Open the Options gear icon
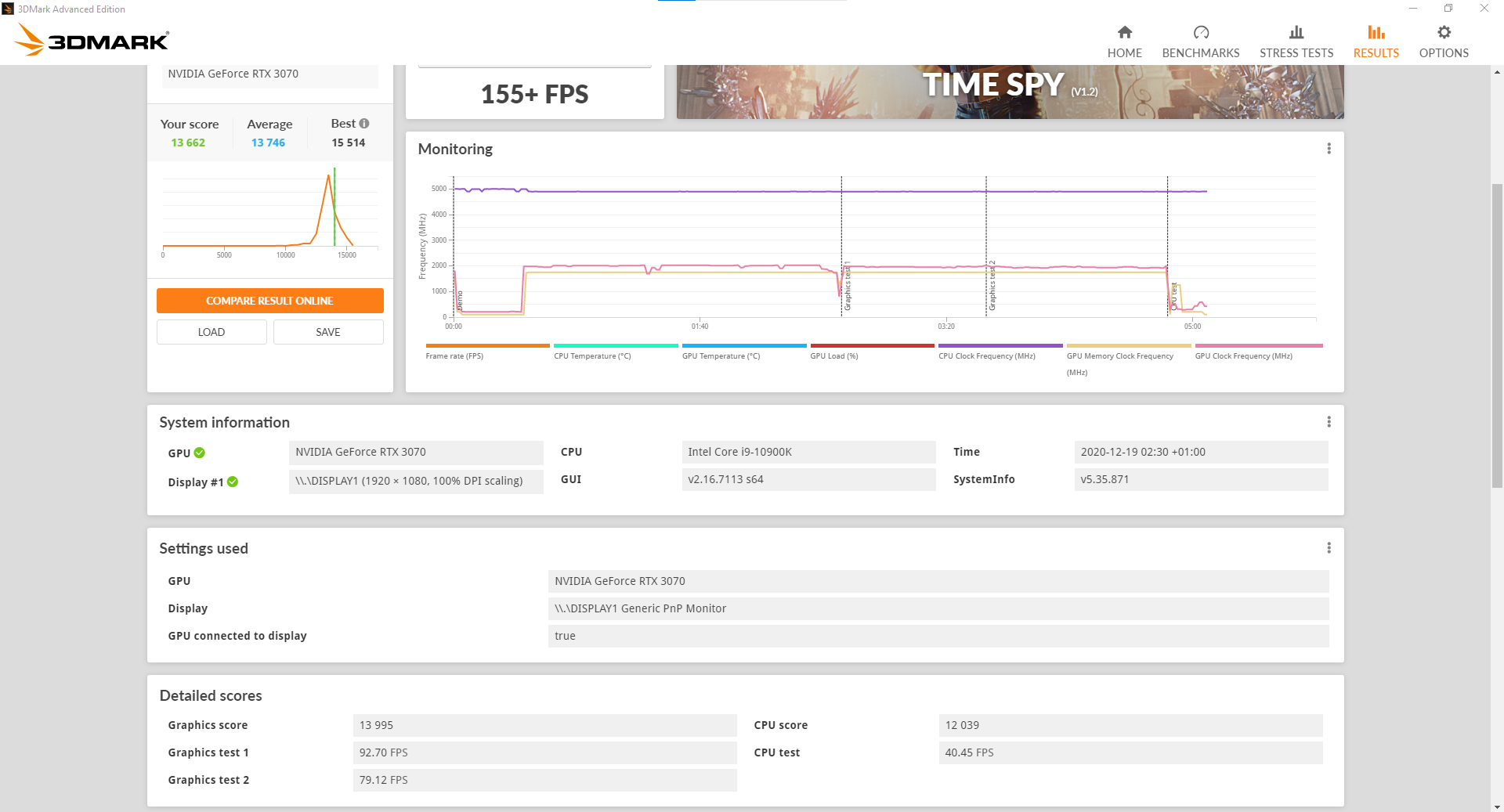Screen dimensions: 1504x812 tap(1443, 33)
